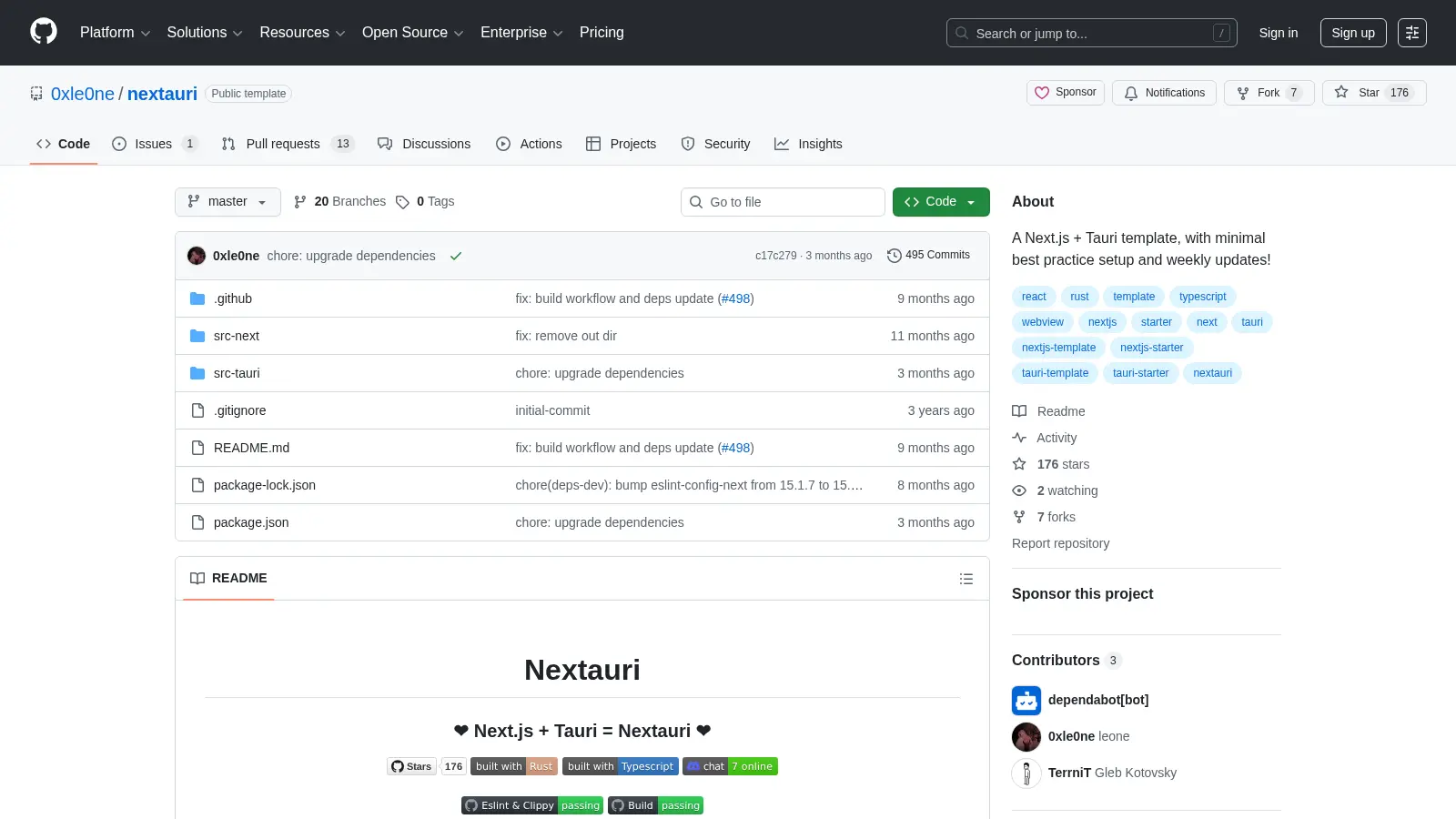Click the Sign up button
This screenshot has height=819, width=1456.
(1353, 33)
